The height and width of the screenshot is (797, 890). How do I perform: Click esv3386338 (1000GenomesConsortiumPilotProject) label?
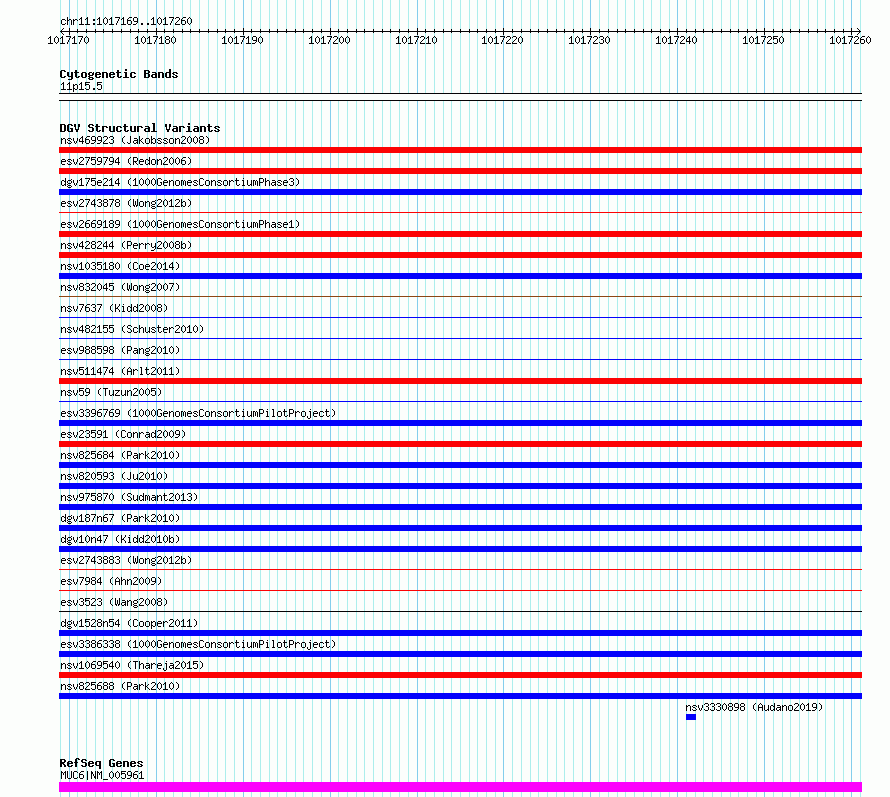click(198, 644)
